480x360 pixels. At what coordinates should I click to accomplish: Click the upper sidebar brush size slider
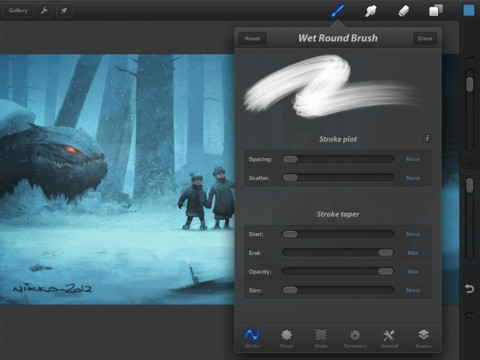(470, 110)
